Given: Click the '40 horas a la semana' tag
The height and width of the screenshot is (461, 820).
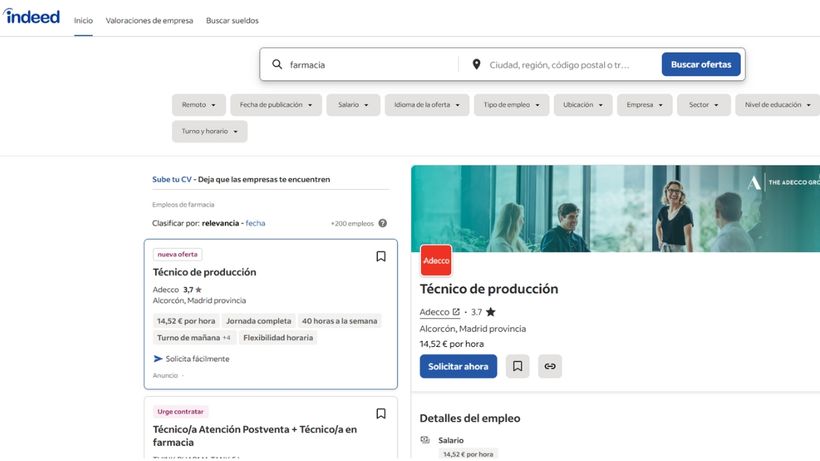Looking at the screenshot, I should point(339,321).
